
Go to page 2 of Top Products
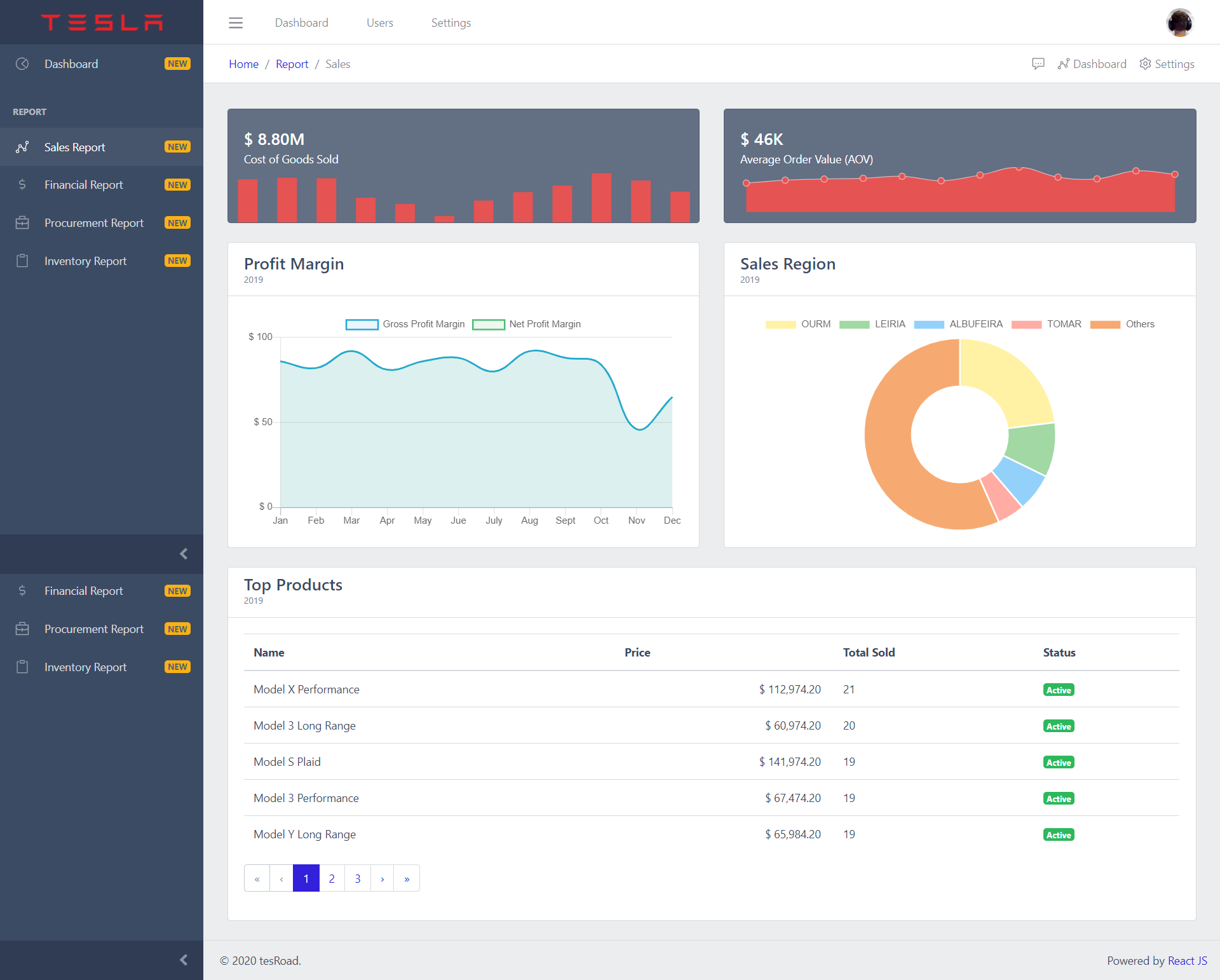[332, 878]
